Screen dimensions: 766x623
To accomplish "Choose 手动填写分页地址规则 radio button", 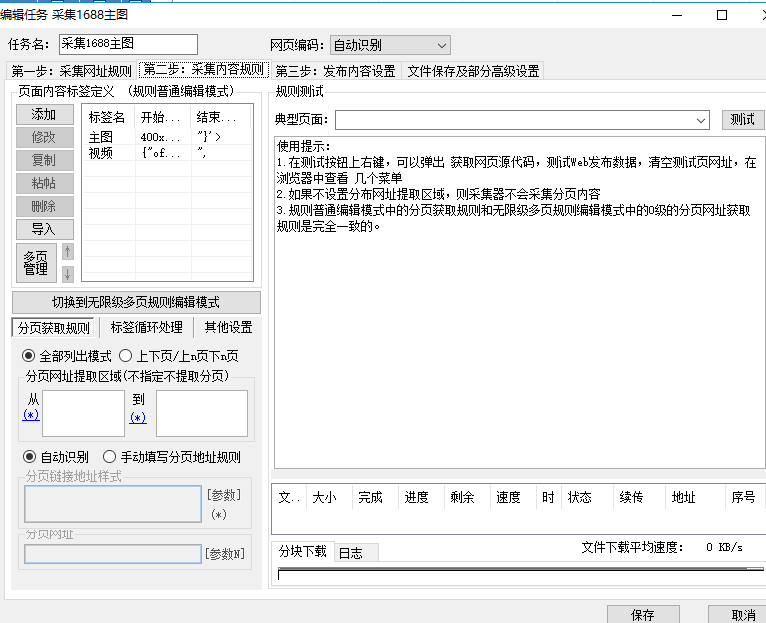I will [172, 457].
